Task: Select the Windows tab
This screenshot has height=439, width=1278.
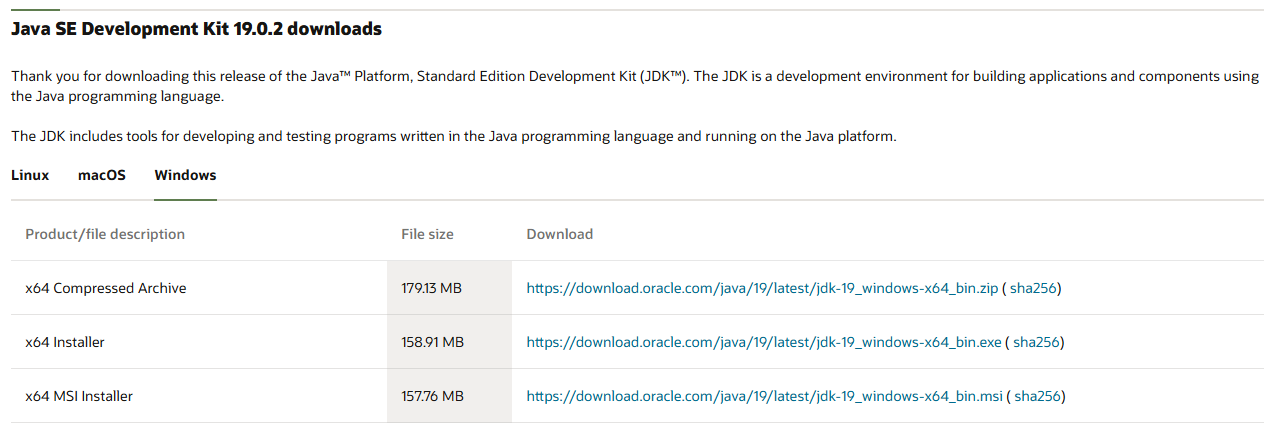Action: tap(185, 175)
